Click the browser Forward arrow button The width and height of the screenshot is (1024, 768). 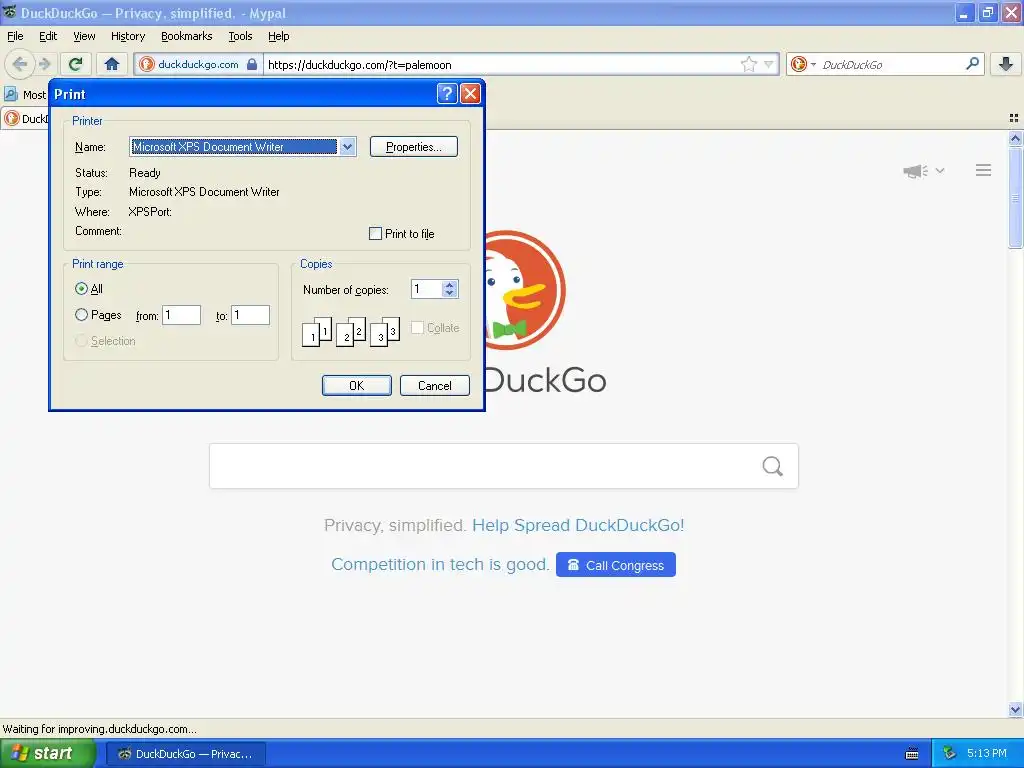[x=44, y=64]
